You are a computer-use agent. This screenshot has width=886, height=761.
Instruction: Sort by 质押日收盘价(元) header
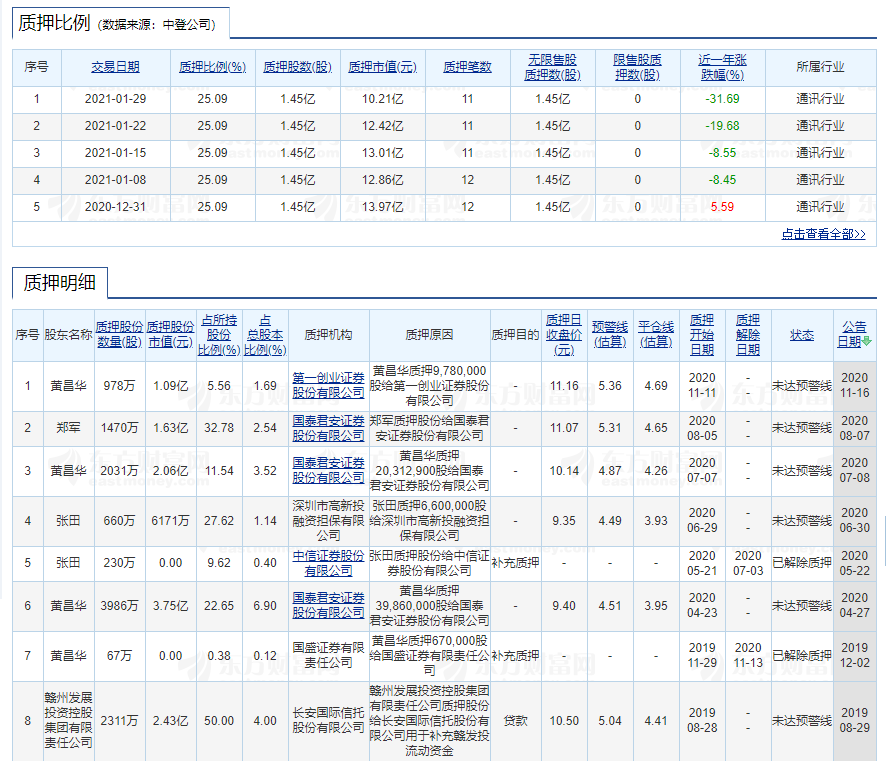(x=564, y=334)
